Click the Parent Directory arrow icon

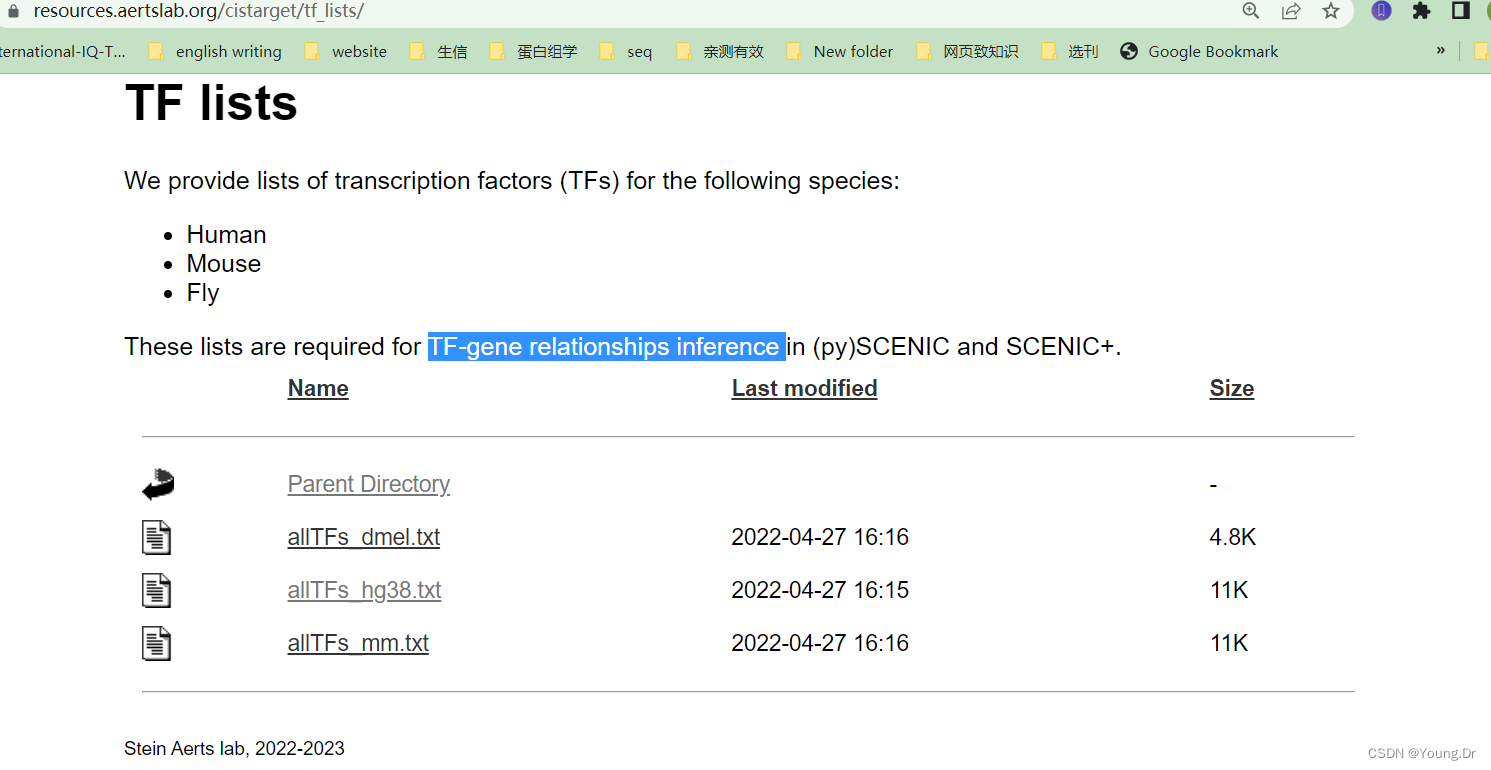point(157,483)
